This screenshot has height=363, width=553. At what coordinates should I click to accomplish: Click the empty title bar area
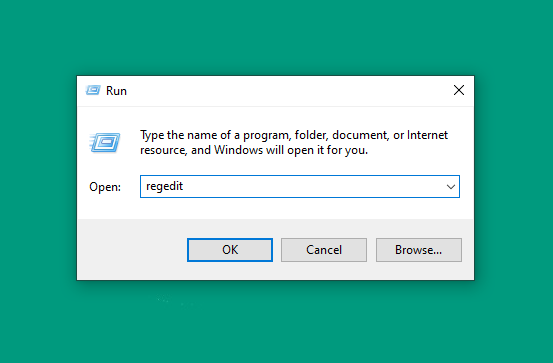pos(282,91)
